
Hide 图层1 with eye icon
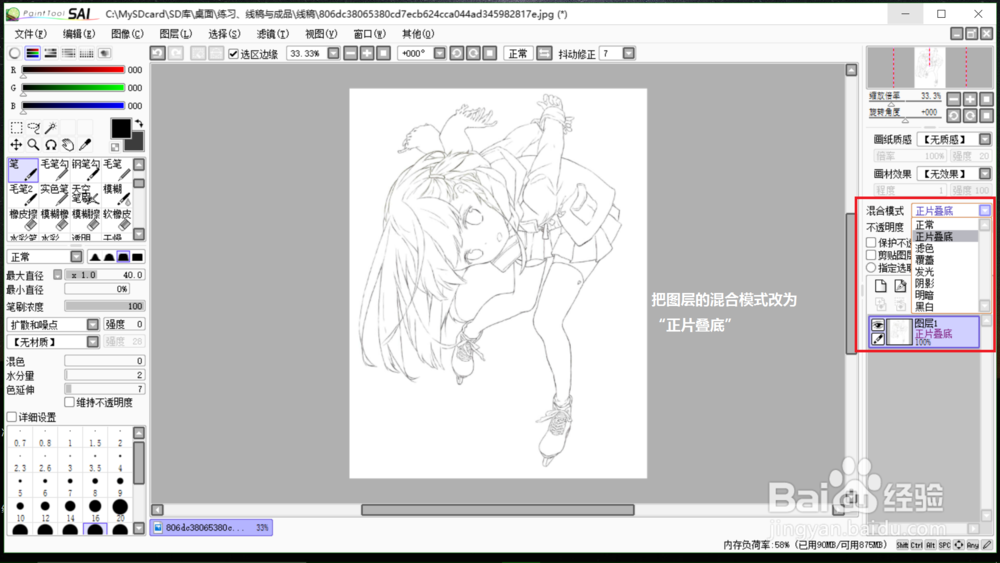pyautogui.click(x=878, y=325)
